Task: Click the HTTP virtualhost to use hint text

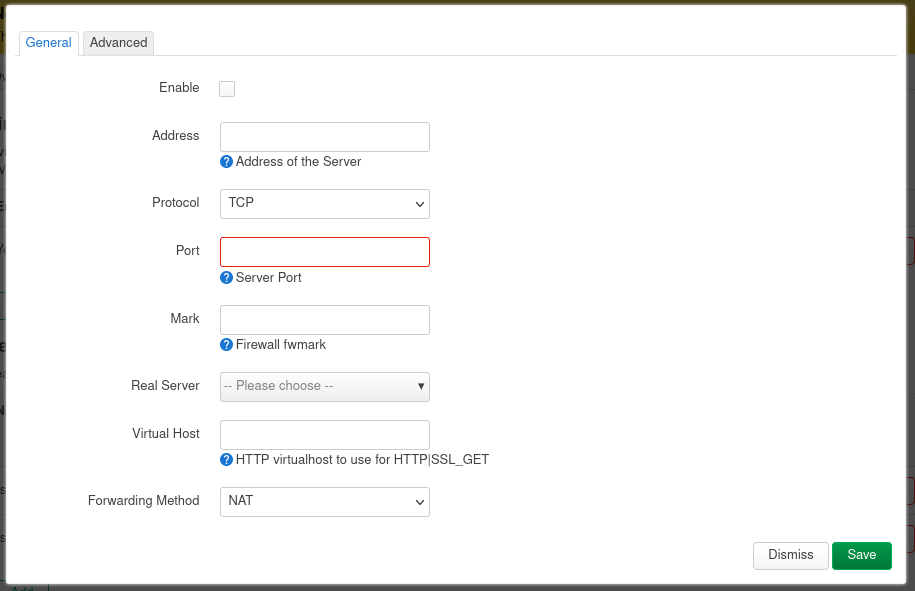Action: pos(362,460)
